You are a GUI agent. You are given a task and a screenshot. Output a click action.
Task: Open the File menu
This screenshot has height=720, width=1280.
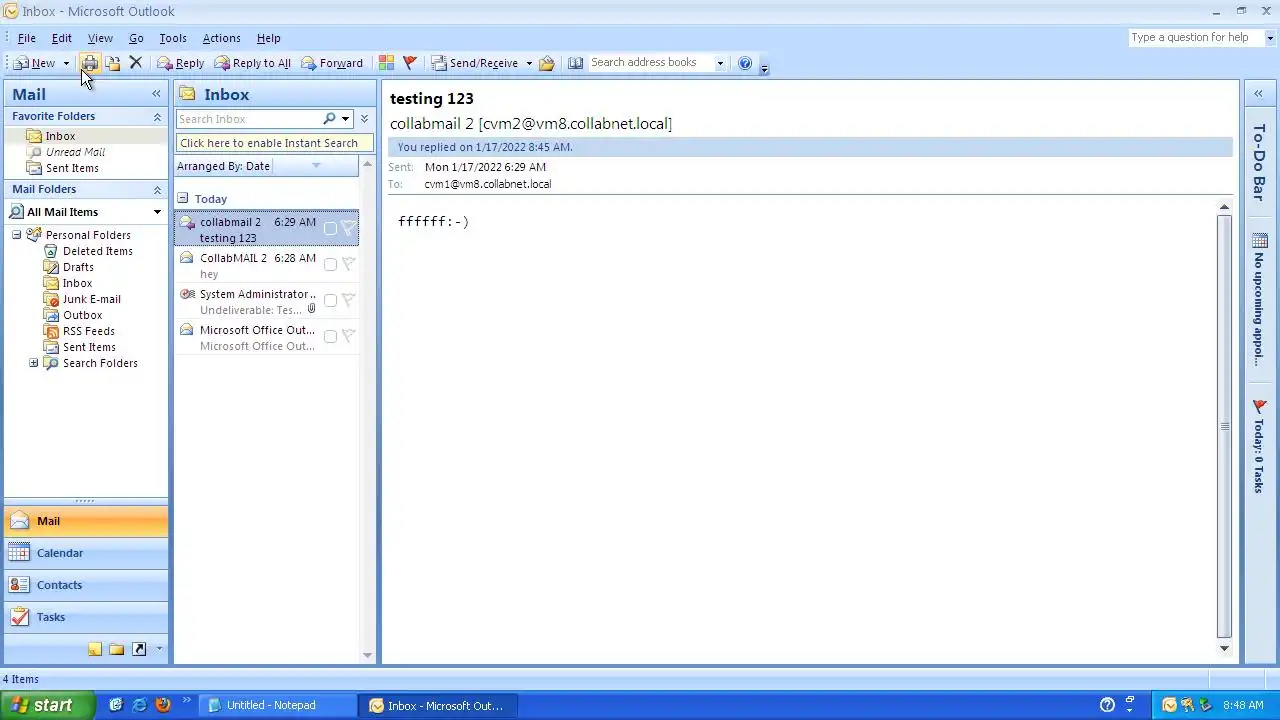tap(27, 38)
